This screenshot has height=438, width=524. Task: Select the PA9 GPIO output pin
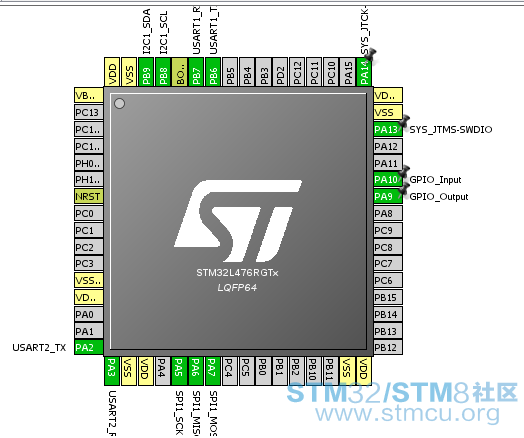pyautogui.click(x=388, y=196)
